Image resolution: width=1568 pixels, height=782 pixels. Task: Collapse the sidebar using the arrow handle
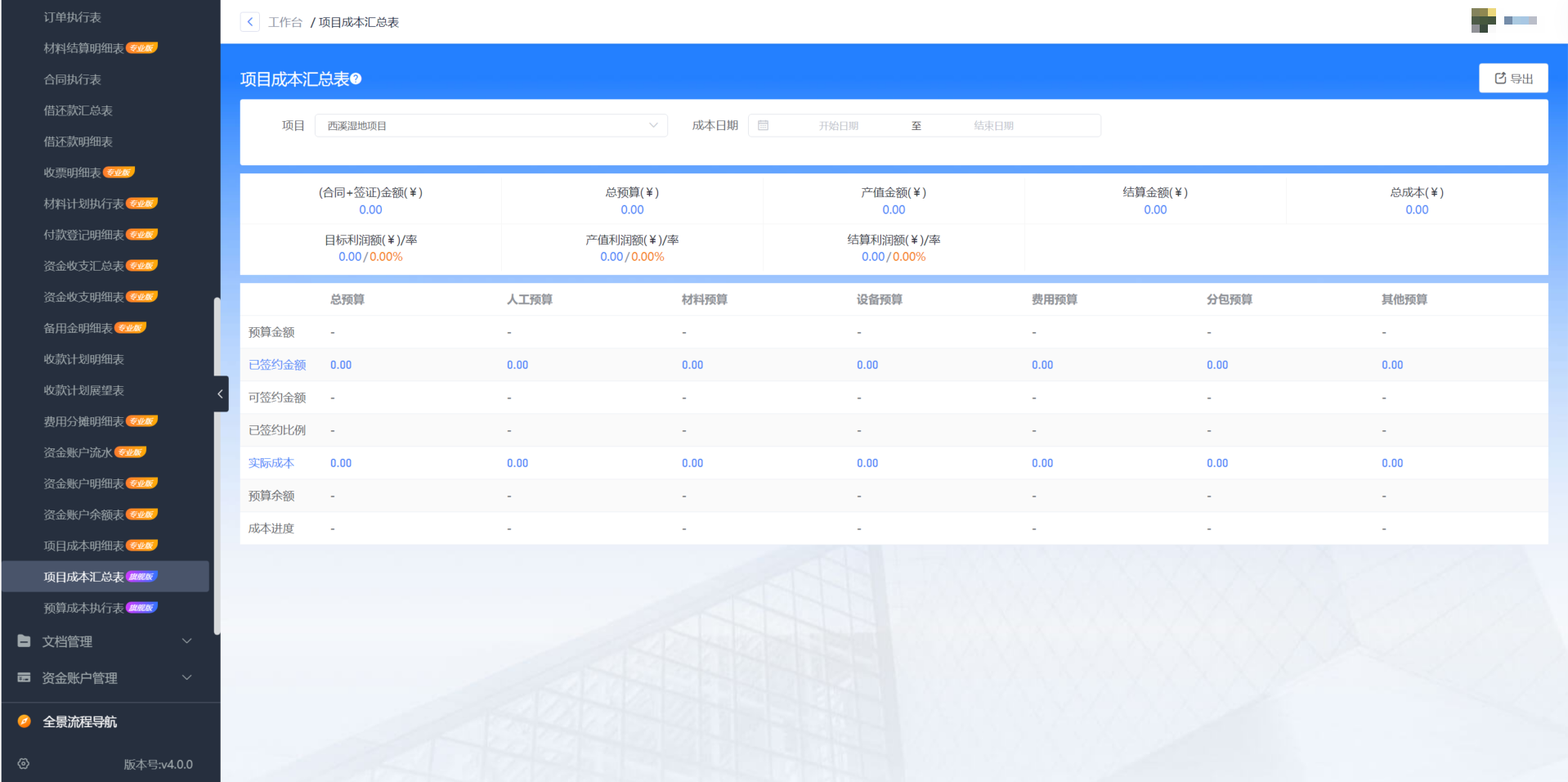tap(220, 394)
